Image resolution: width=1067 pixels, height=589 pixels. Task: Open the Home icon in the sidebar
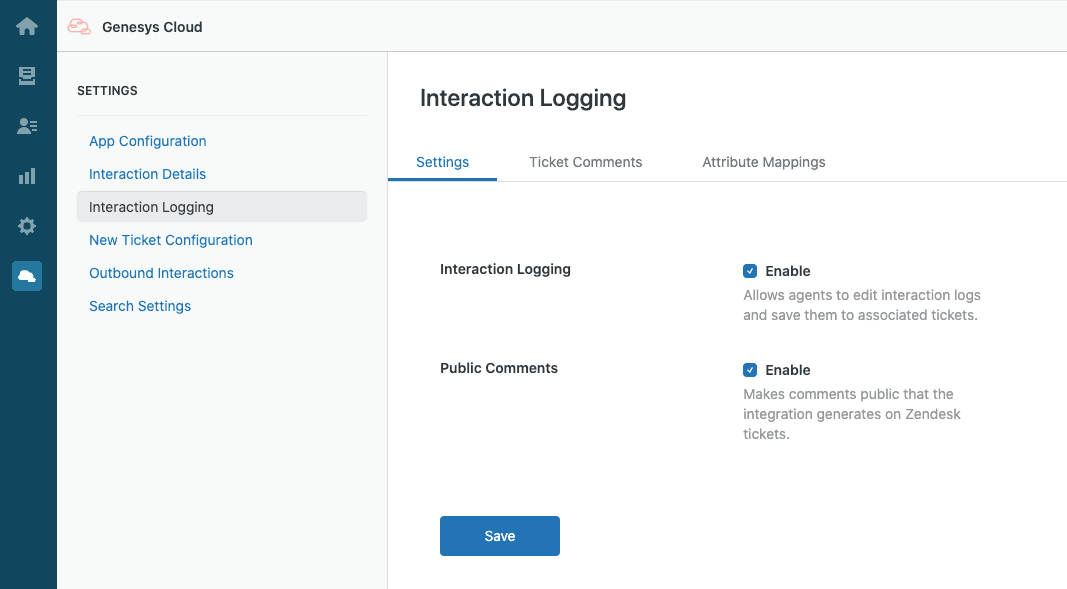coord(26,26)
